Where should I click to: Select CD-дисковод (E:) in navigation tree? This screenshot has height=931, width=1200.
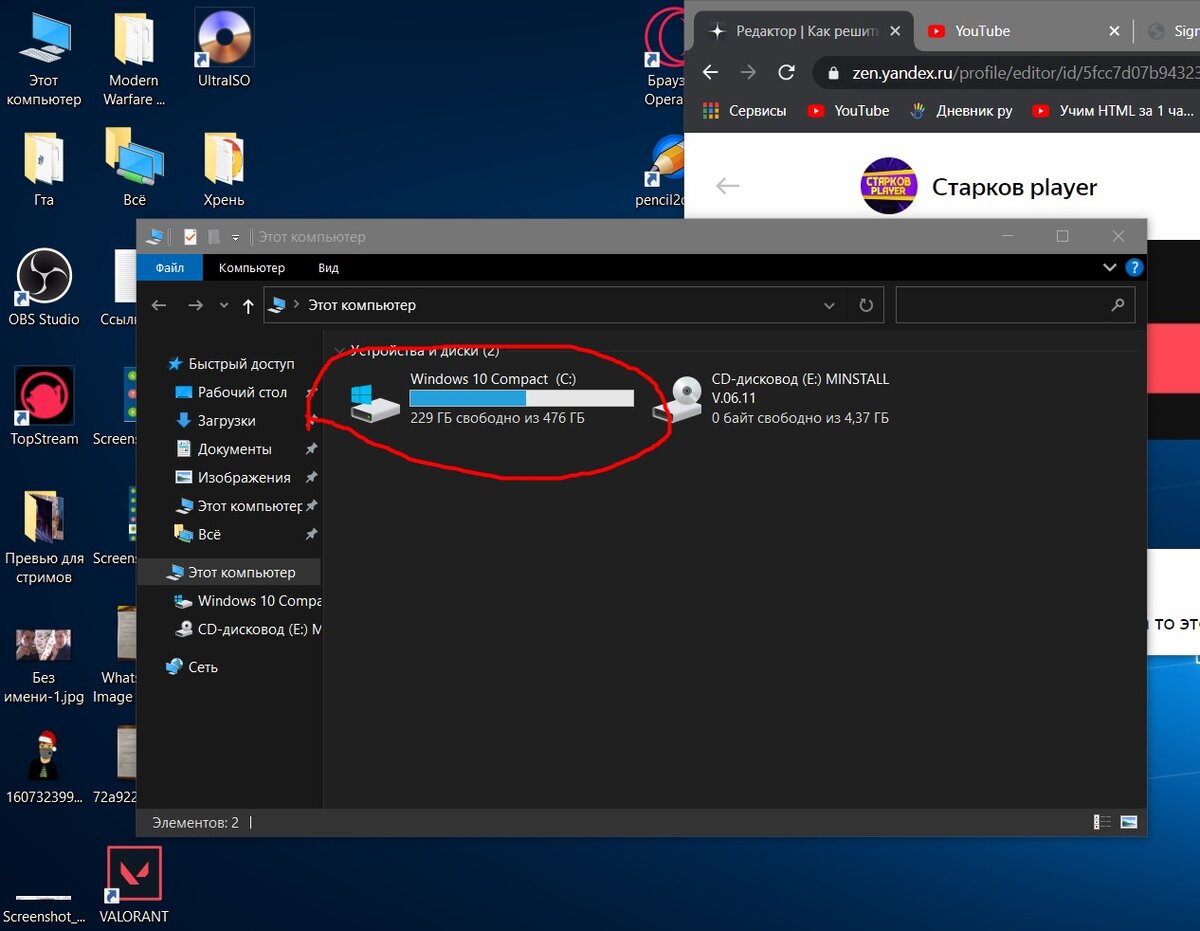[246, 629]
